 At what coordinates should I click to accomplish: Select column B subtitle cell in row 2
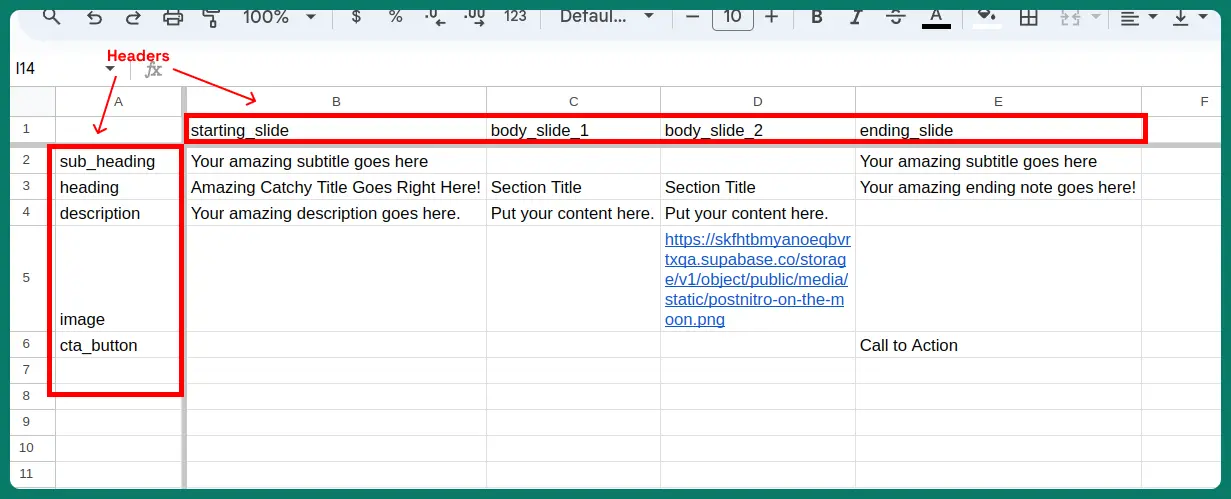coord(336,161)
